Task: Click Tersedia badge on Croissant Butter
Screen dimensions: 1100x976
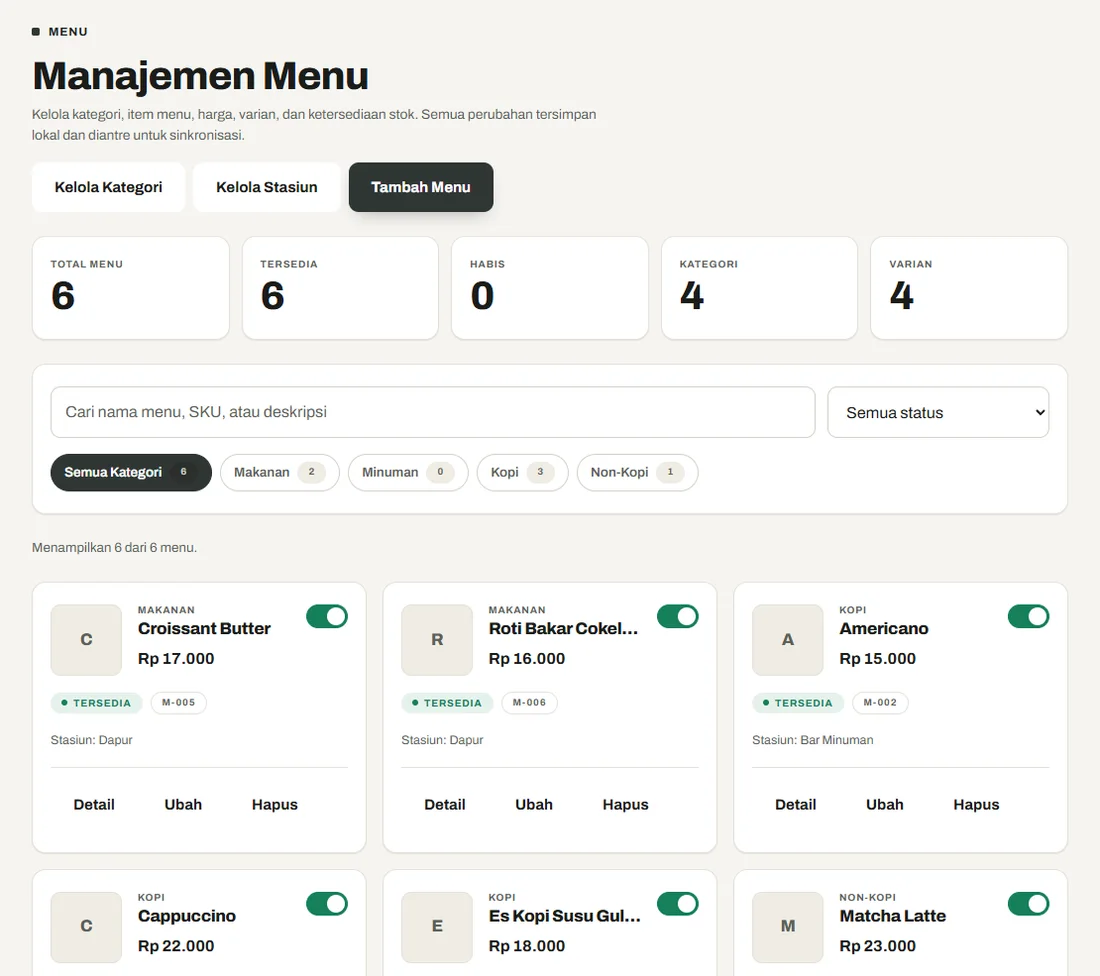Action: [96, 702]
